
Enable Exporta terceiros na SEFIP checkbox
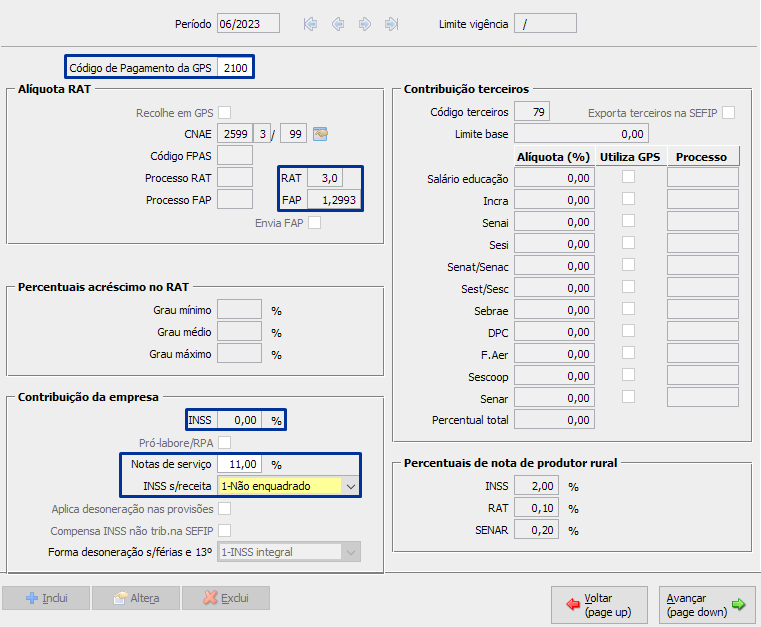(x=728, y=113)
